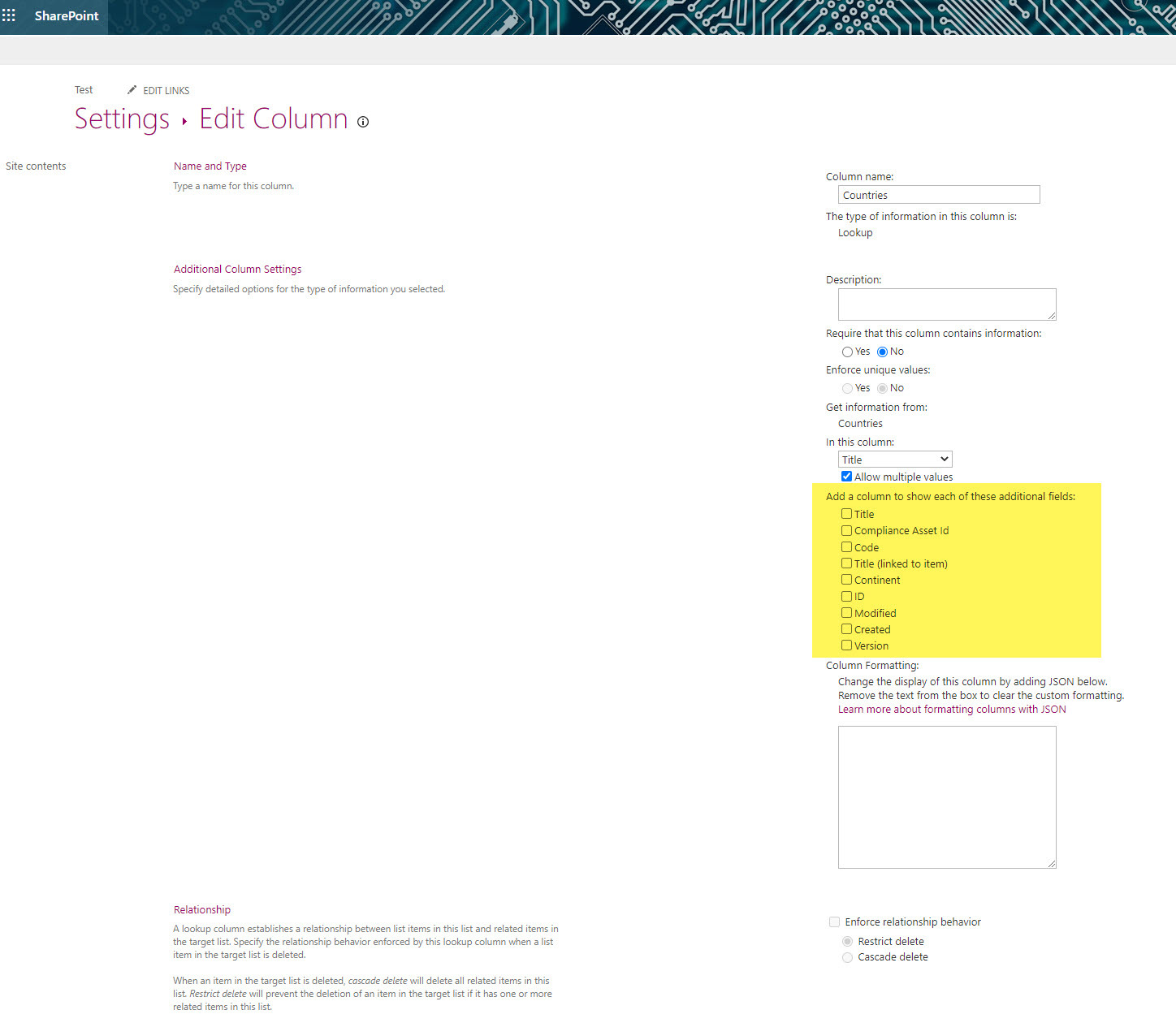The width and height of the screenshot is (1176, 1023).
Task: Click inside the Column name text box
Action: [938, 195]
